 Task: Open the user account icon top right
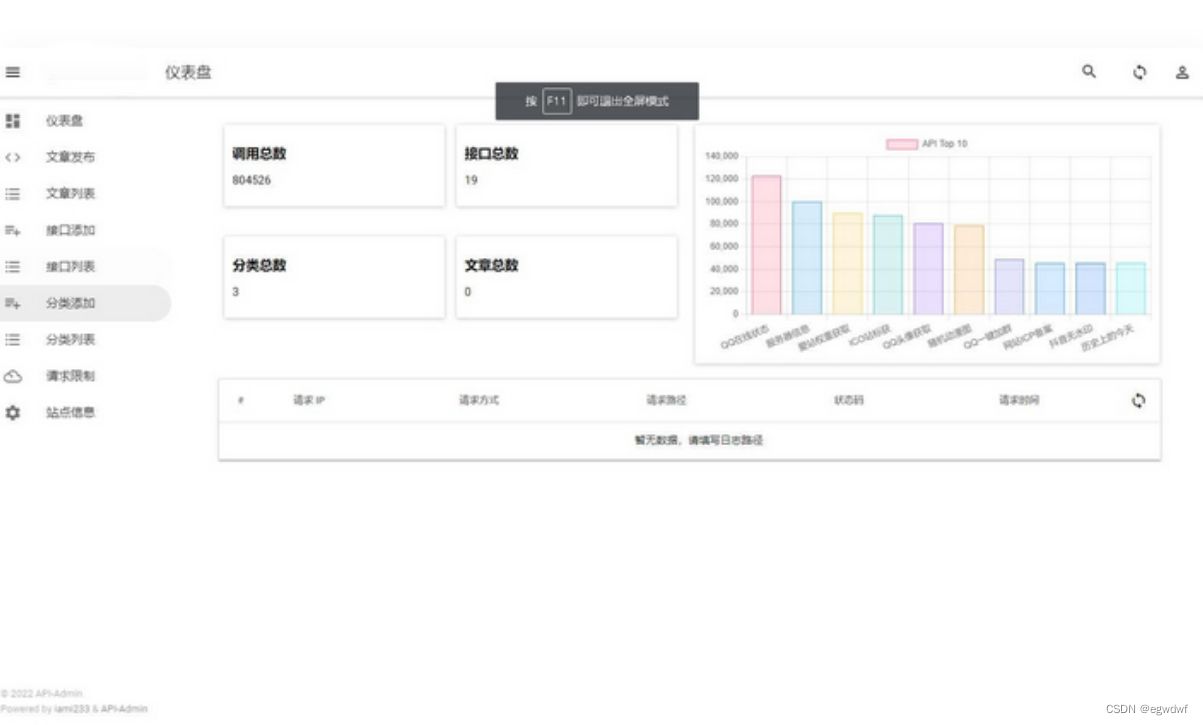click(x=1182, y=72)
